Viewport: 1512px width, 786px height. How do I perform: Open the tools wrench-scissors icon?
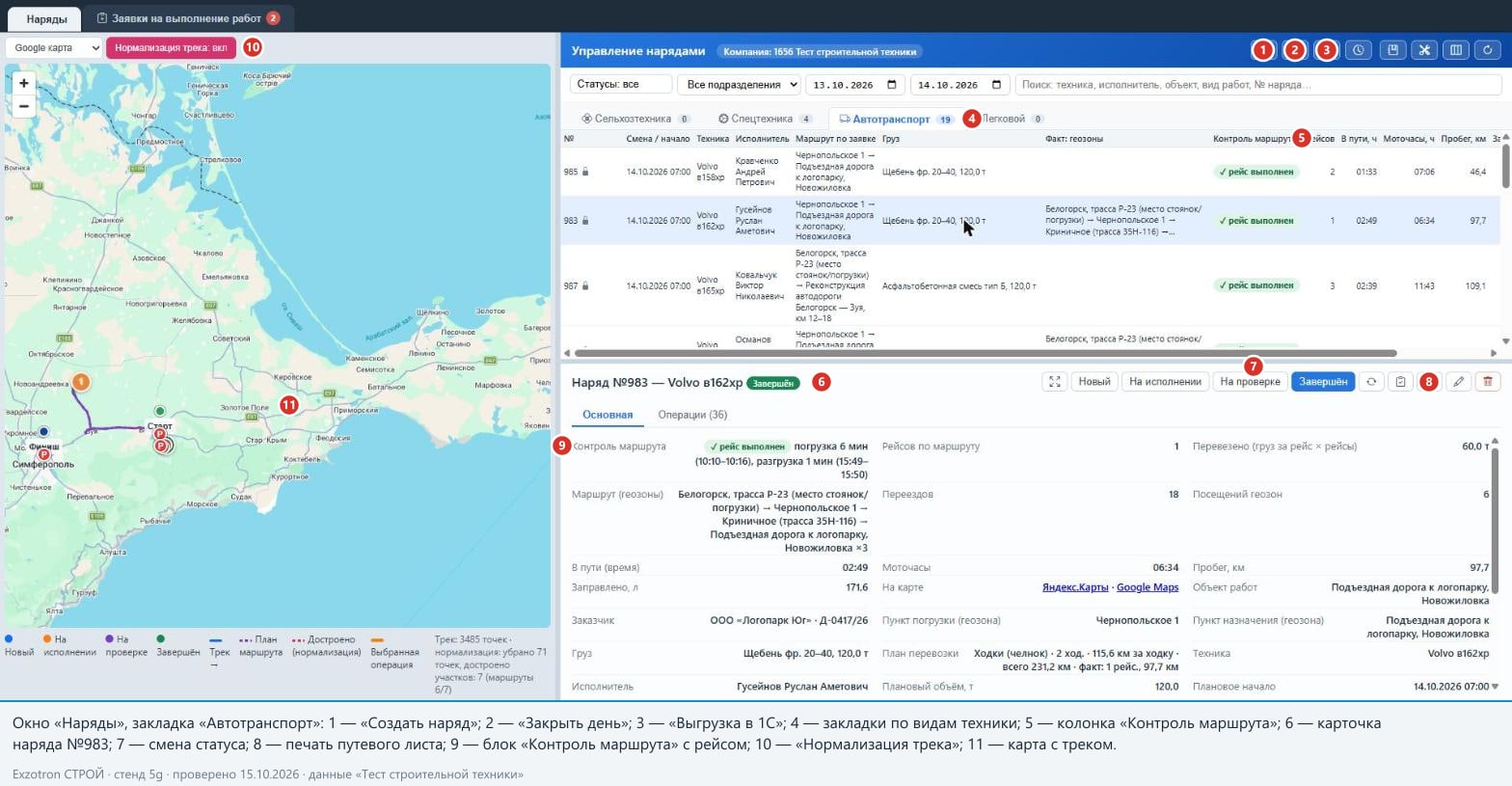(1424, 50)
